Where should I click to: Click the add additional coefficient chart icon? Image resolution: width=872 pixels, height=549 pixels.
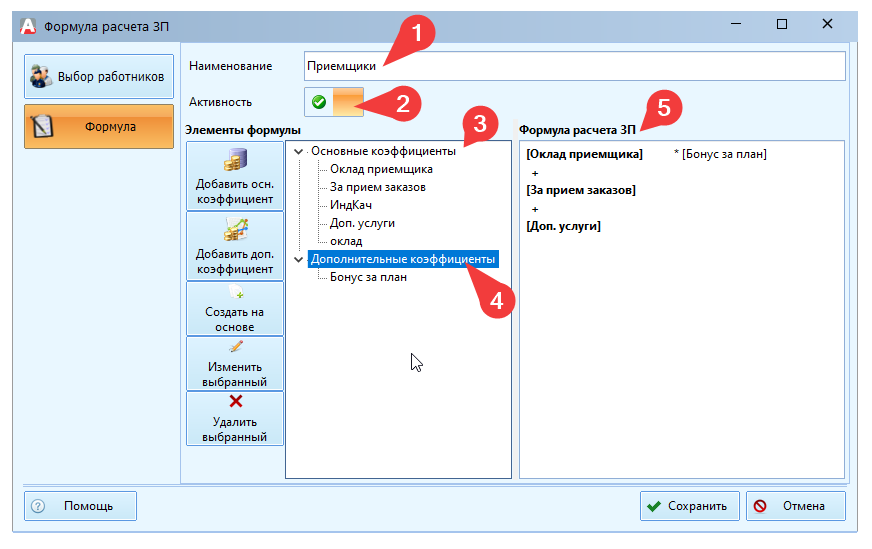pyautogui.click(x=235, y=231)
